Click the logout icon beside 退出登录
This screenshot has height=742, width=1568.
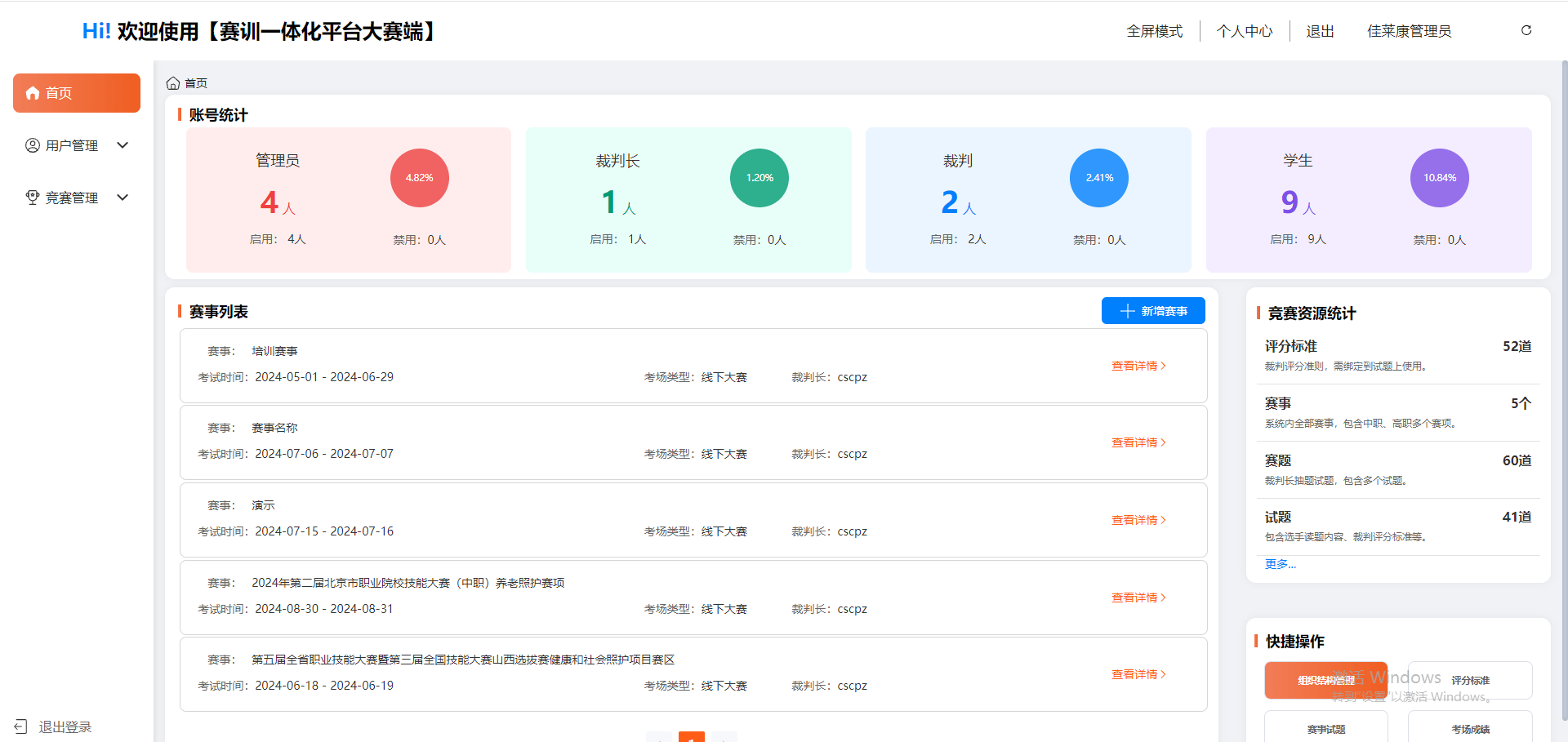20,726
